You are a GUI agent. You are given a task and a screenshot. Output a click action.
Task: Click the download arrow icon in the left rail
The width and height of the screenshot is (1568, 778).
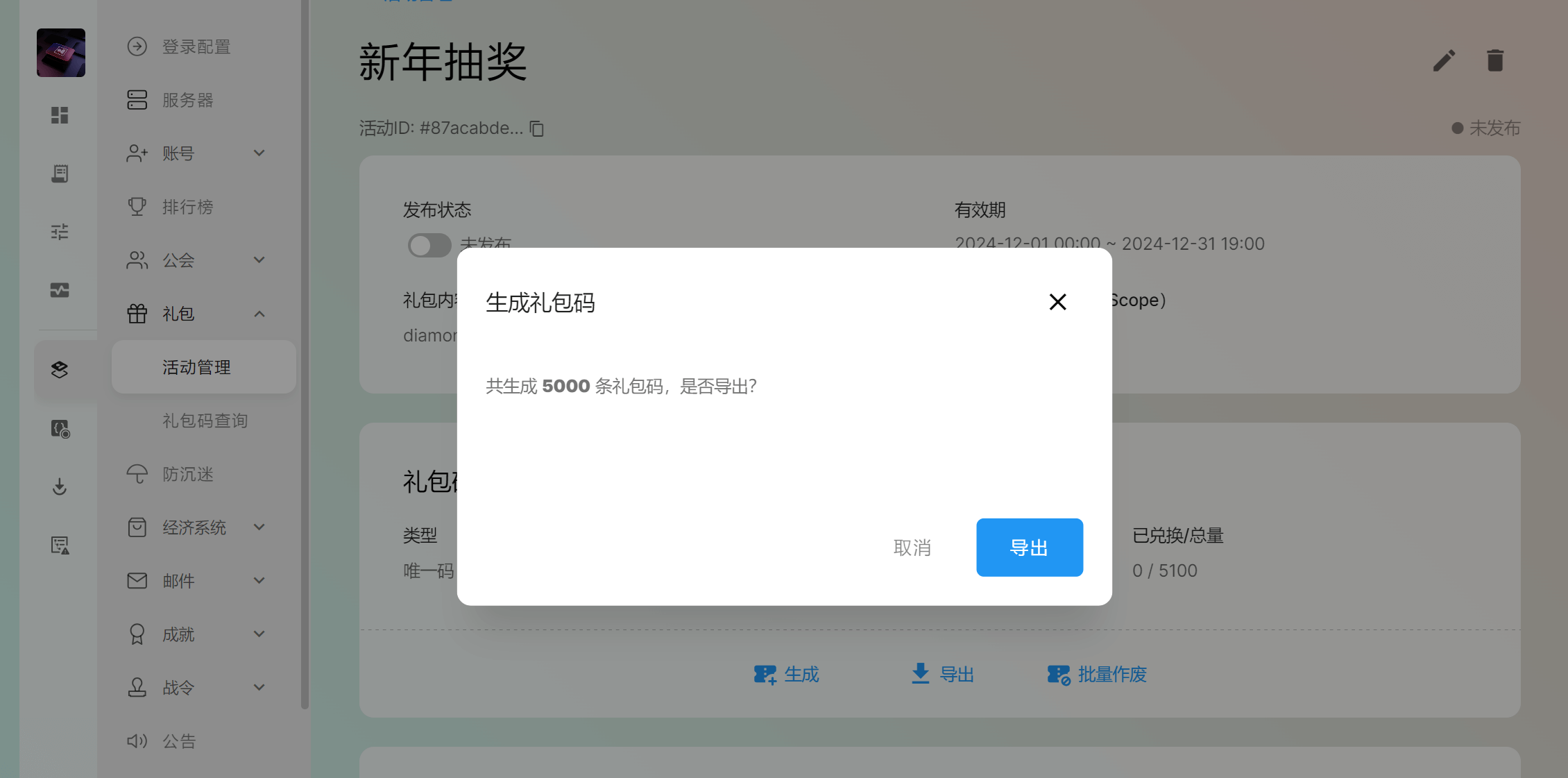tap(60, 487)
